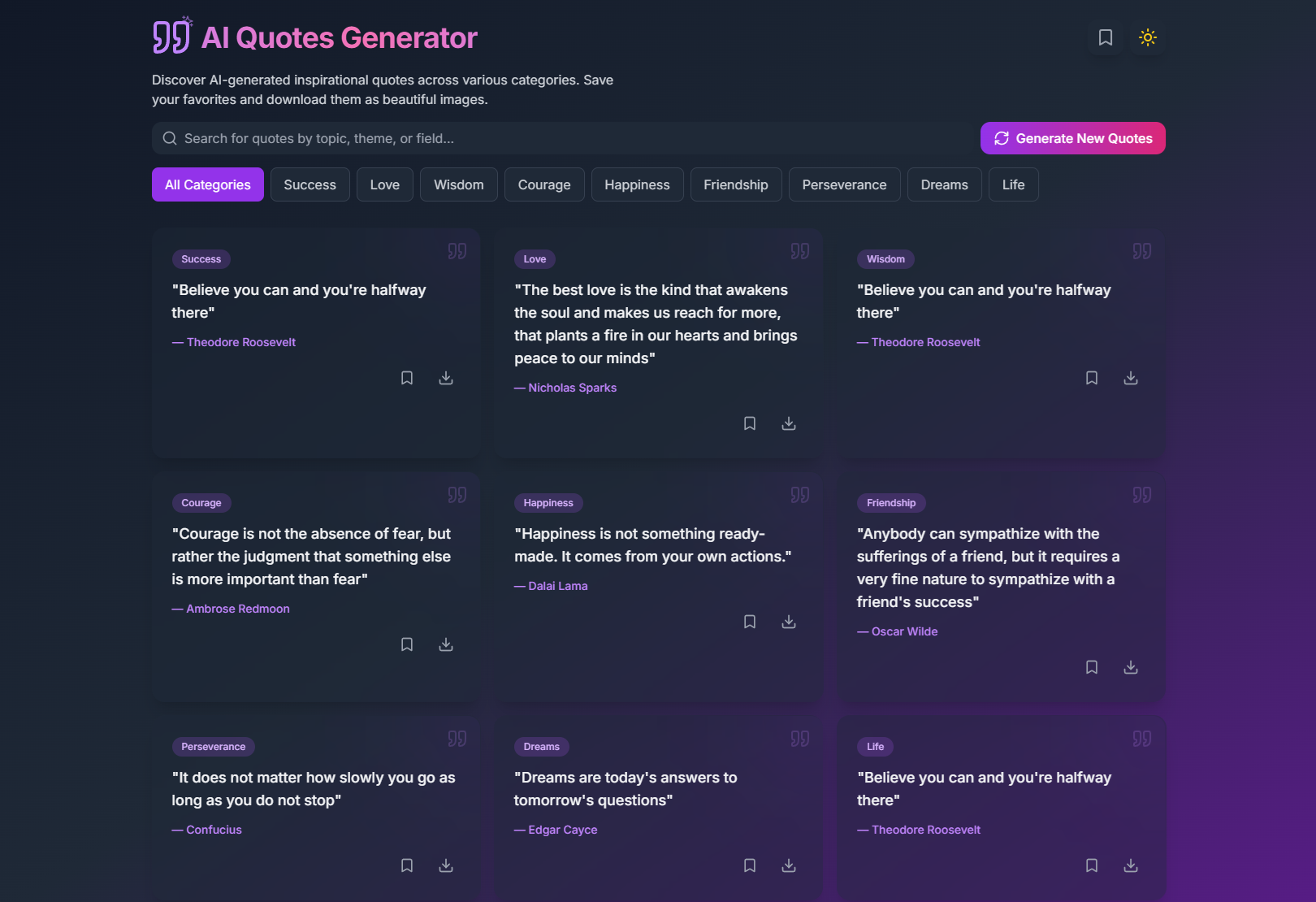1316x902 pixels.
Task: Download the Dalai Lama Happiness quote image
Action: click(x=788, y=622)
